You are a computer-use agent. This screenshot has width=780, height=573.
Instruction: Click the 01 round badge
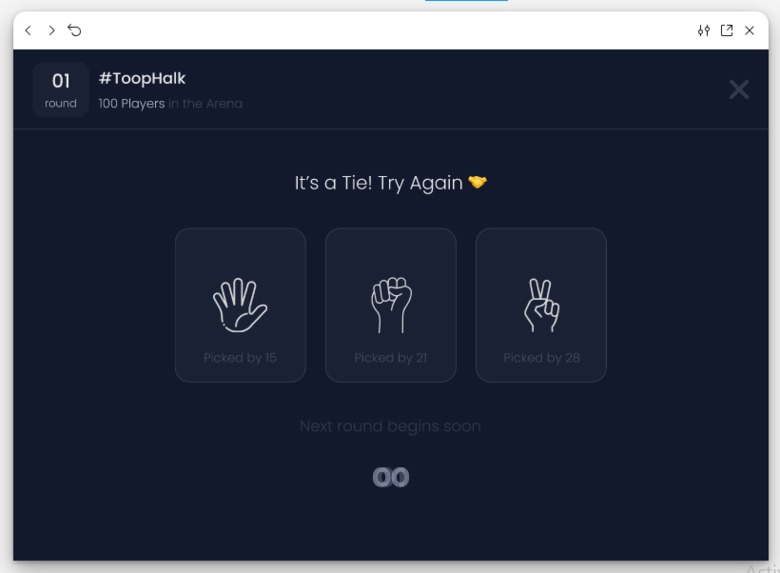[61, 90]
